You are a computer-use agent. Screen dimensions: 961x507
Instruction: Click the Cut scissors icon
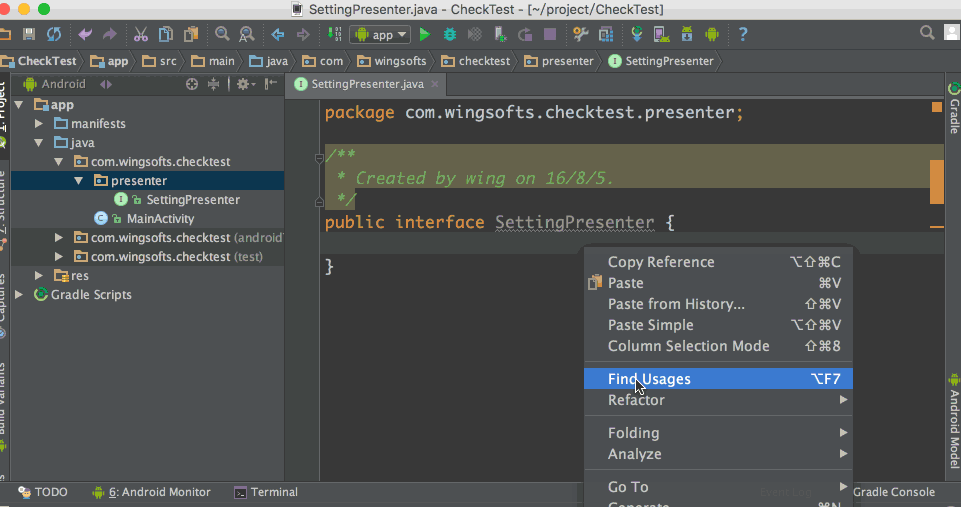(x=140, y=35)
